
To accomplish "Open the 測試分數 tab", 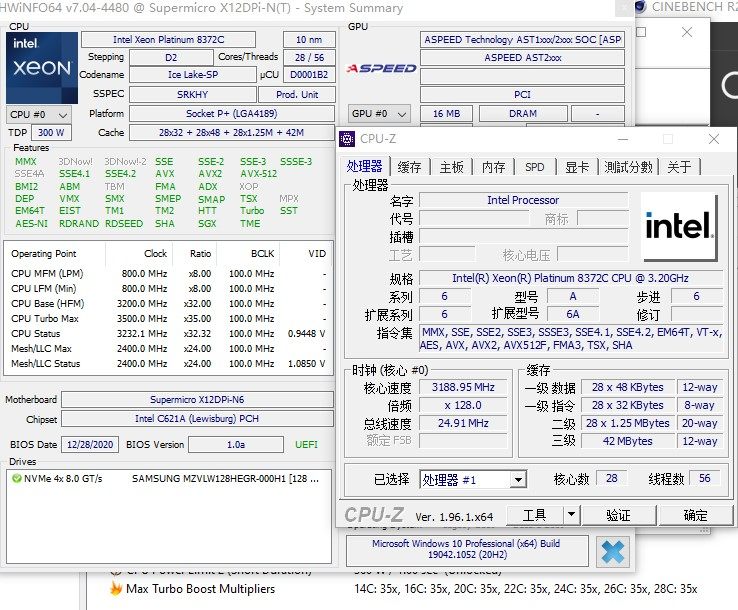I will (628, 167).
